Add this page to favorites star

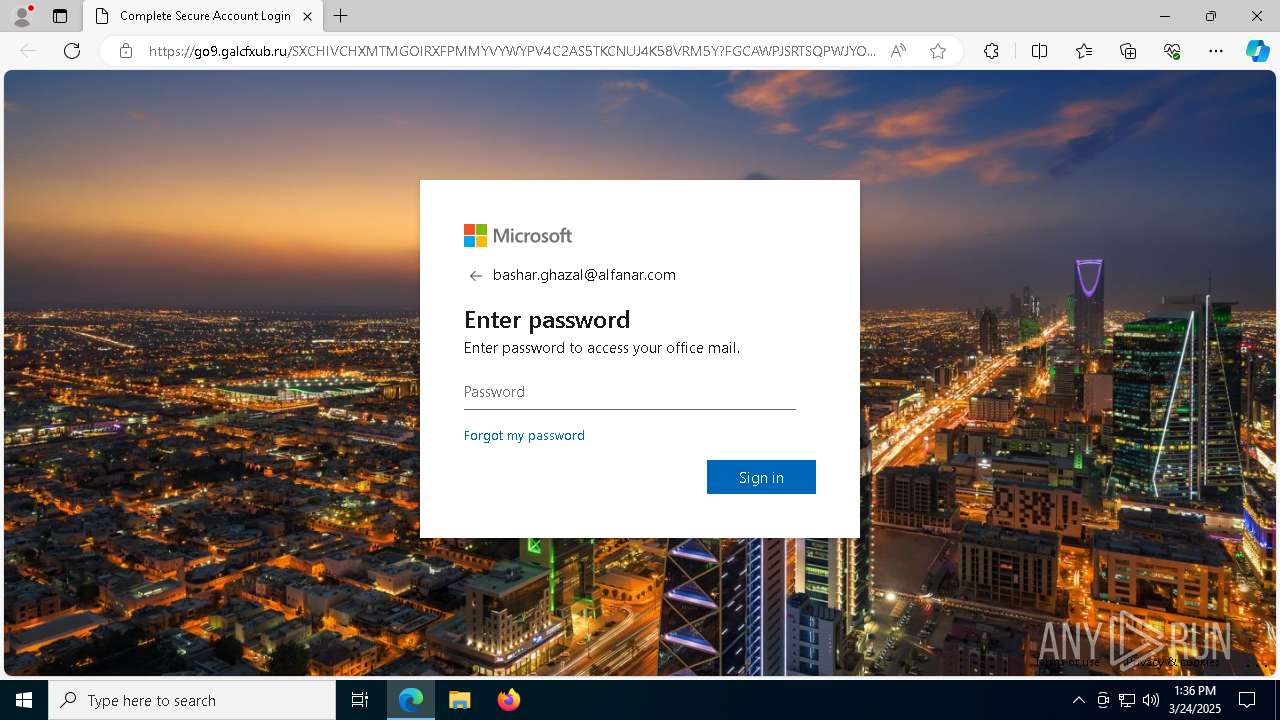(938, 51)
